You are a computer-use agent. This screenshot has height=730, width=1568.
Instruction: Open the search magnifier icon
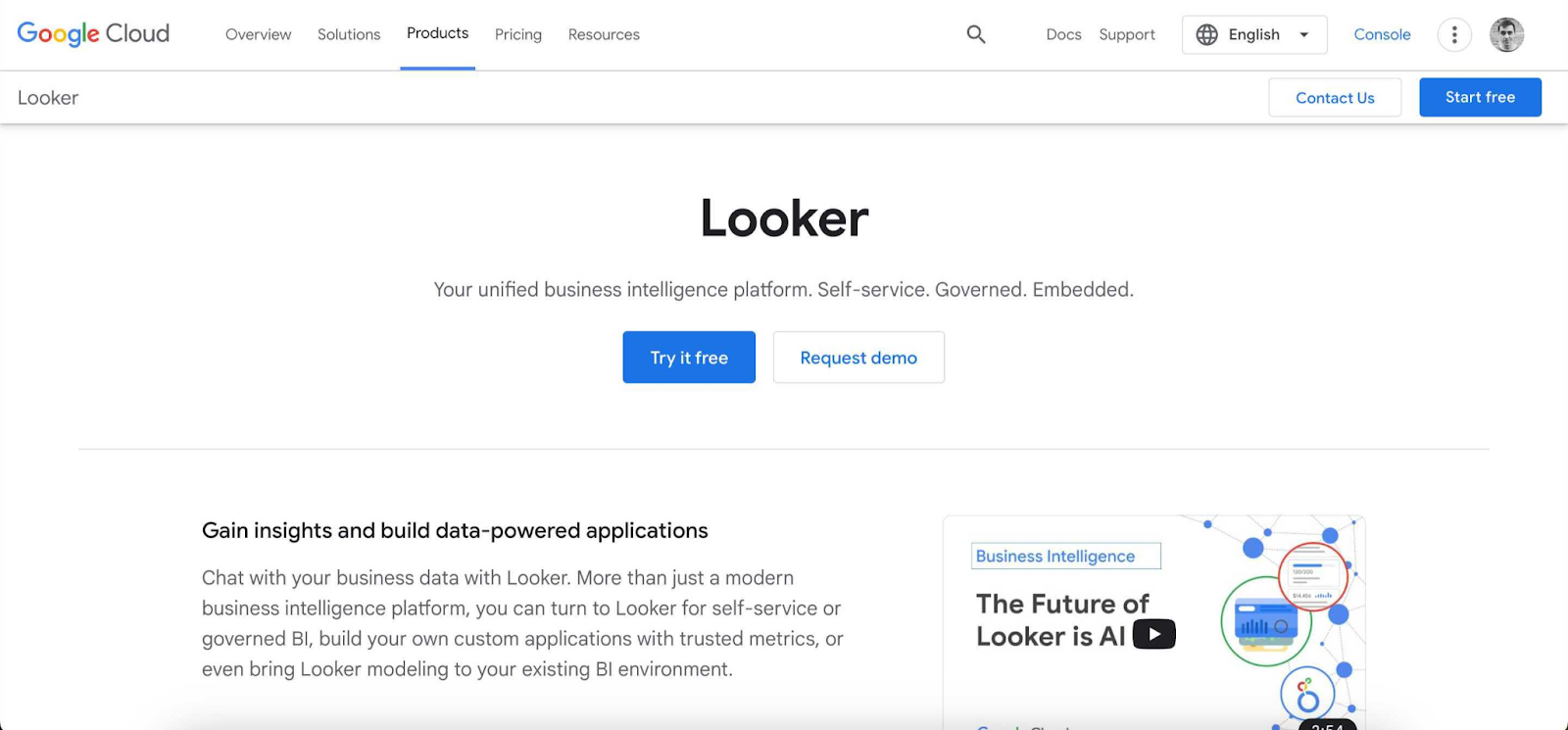(x=975, y=33)
